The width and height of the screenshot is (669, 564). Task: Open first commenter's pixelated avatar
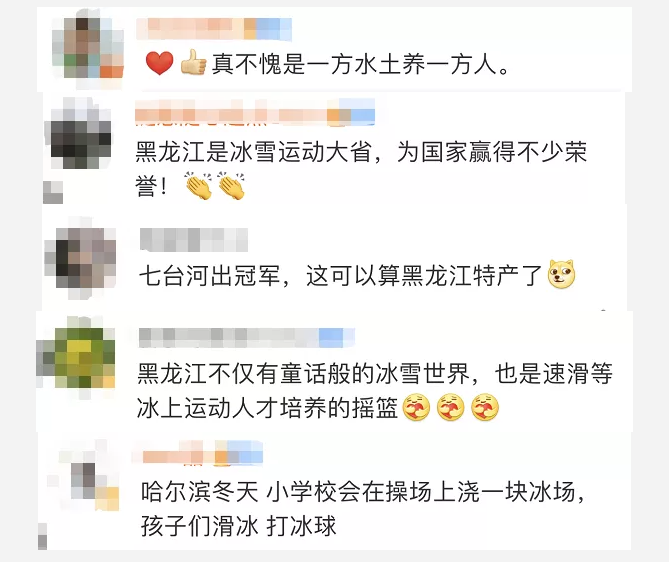88,47
